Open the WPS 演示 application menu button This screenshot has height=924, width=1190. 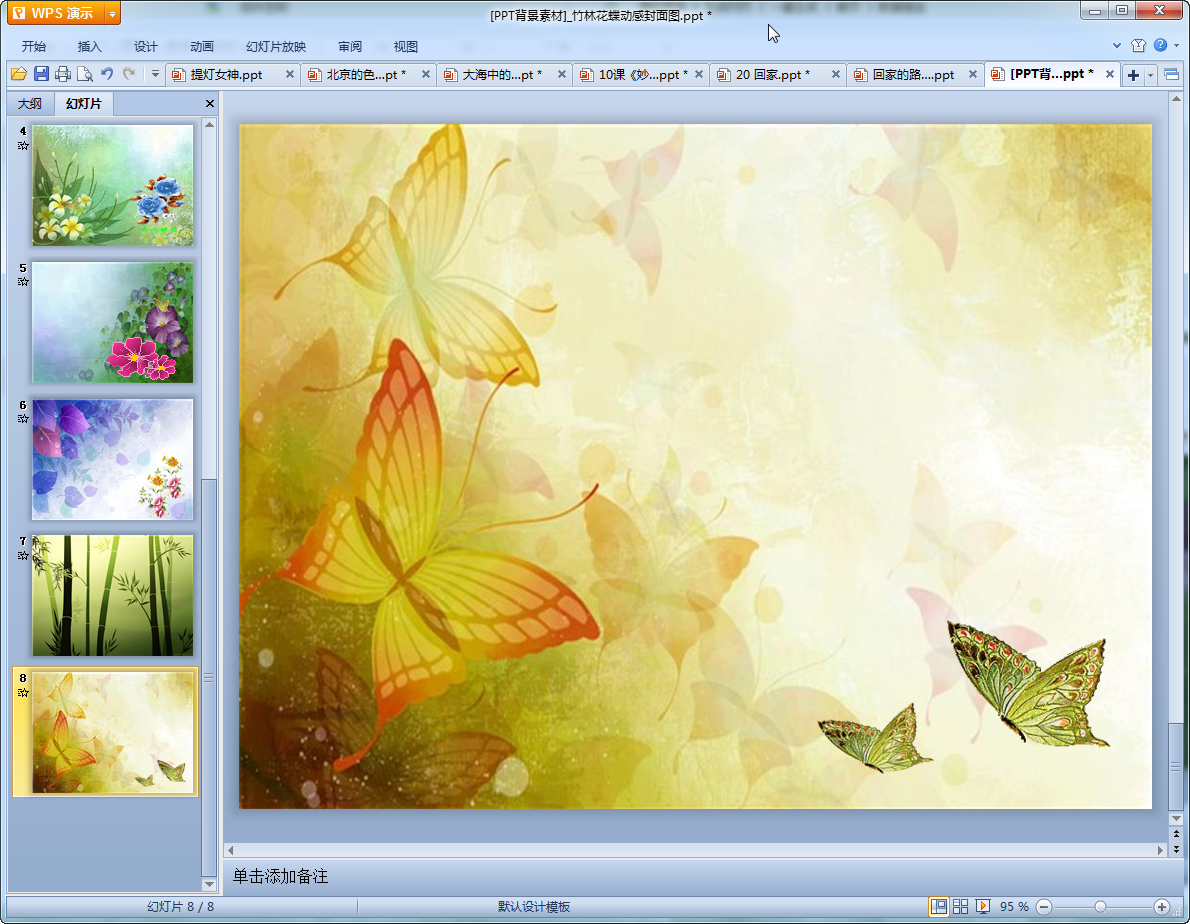(x=55, y=13)
